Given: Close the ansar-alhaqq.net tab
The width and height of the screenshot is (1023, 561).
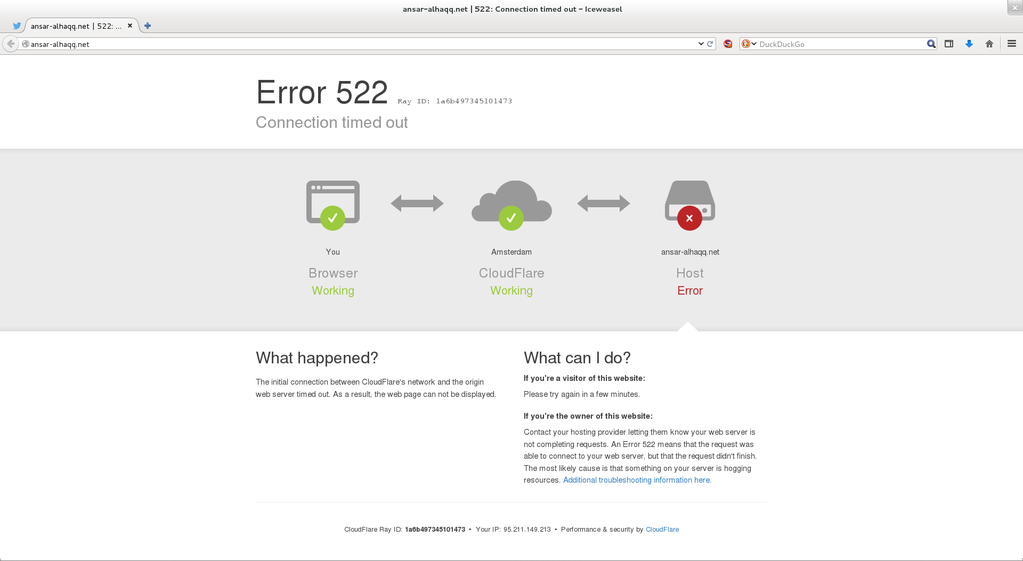Looking at the screenshot, I should pyautogui.click(x=130, y=26).
